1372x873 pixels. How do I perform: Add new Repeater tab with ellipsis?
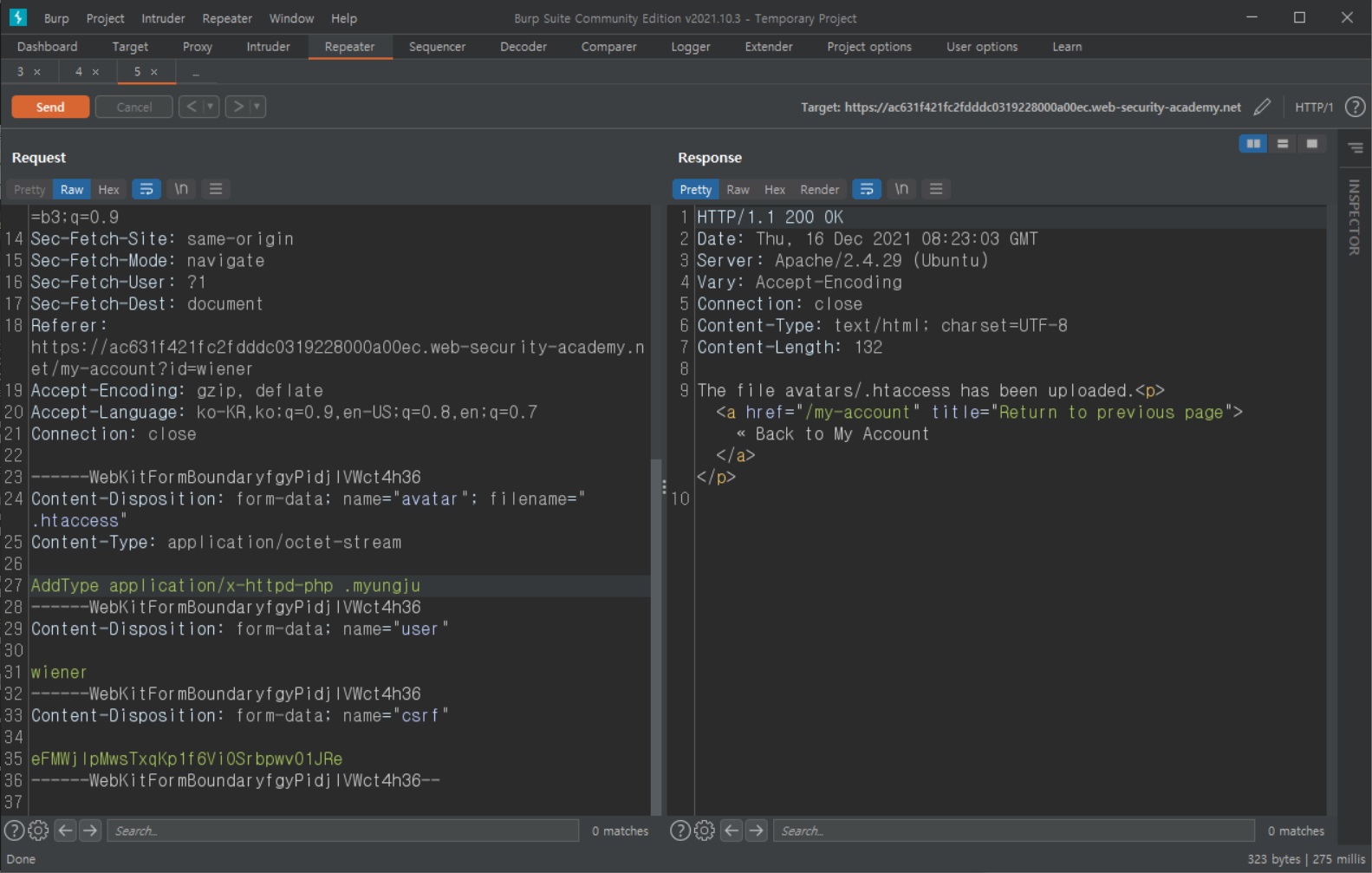(x=196, y=72)
